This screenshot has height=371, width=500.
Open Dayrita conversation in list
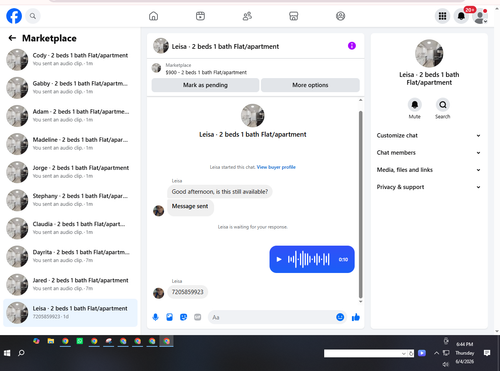pyautogui.click(x=70, y=256)
